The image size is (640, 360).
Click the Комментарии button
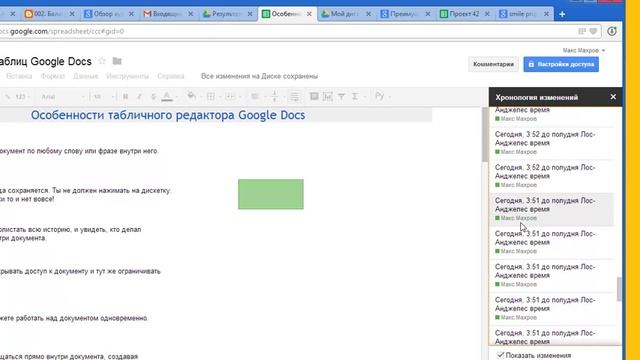493,64
